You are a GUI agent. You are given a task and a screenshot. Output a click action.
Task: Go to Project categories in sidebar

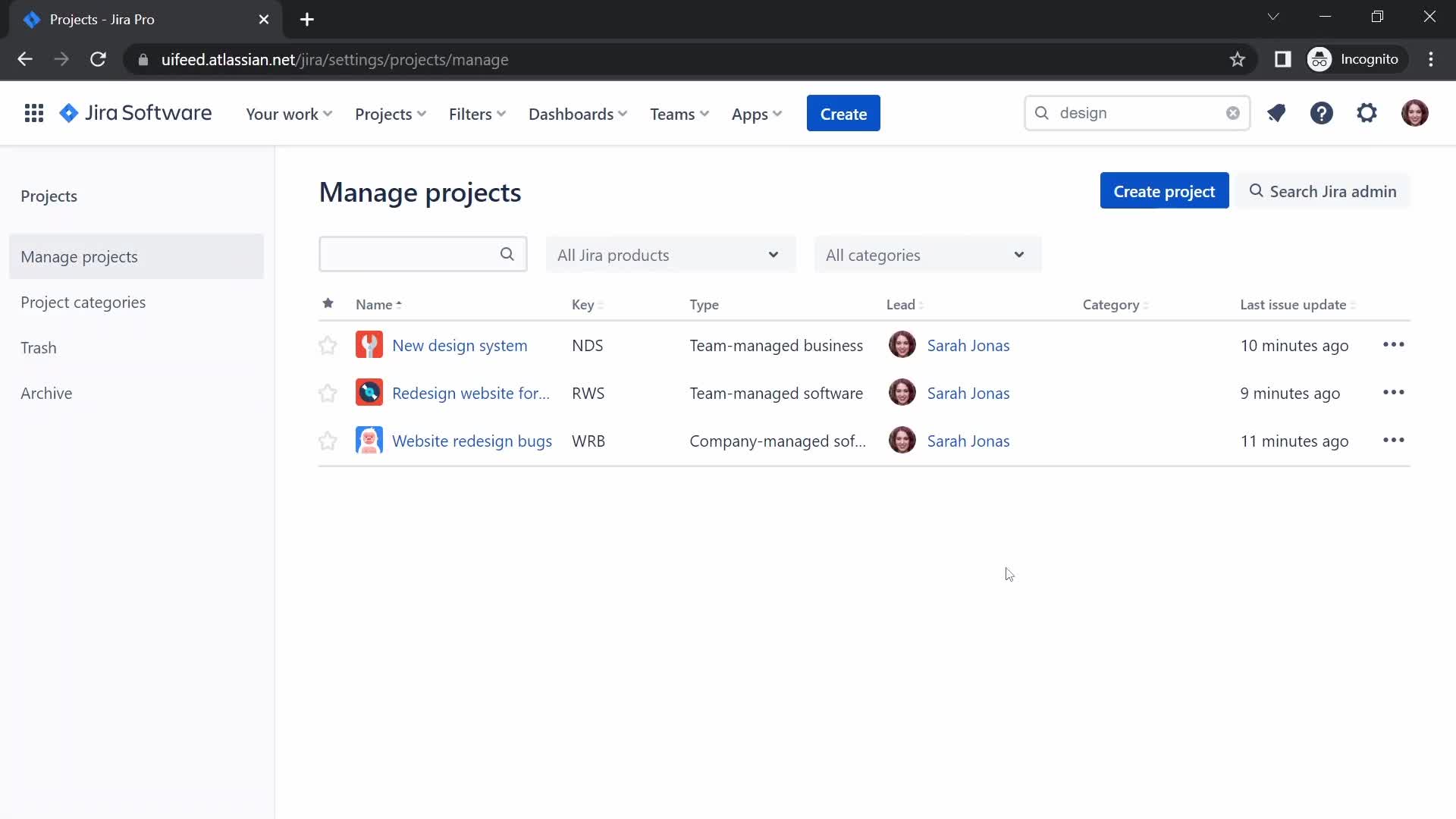pyautogui.click(x=136, y=302)
